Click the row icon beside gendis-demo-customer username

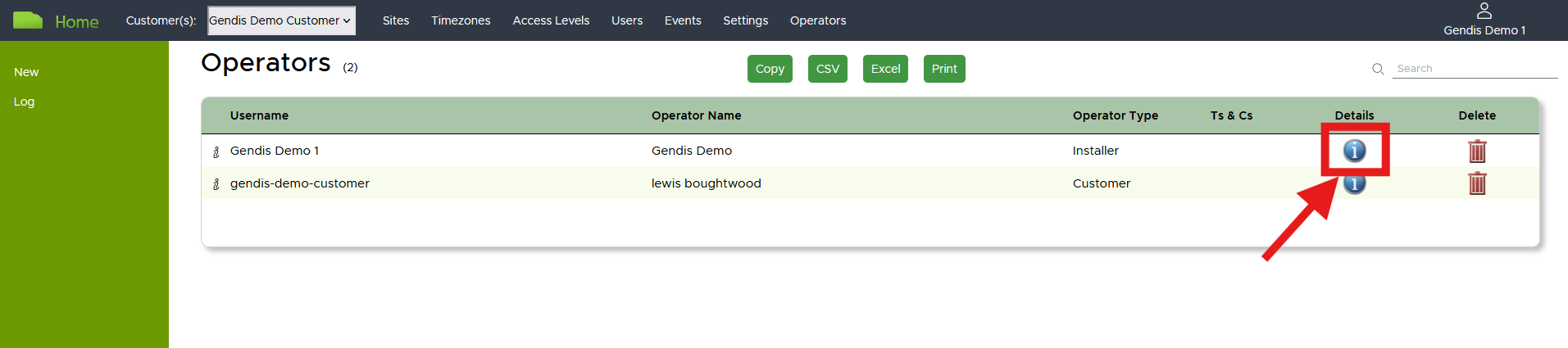coord(216,184)
